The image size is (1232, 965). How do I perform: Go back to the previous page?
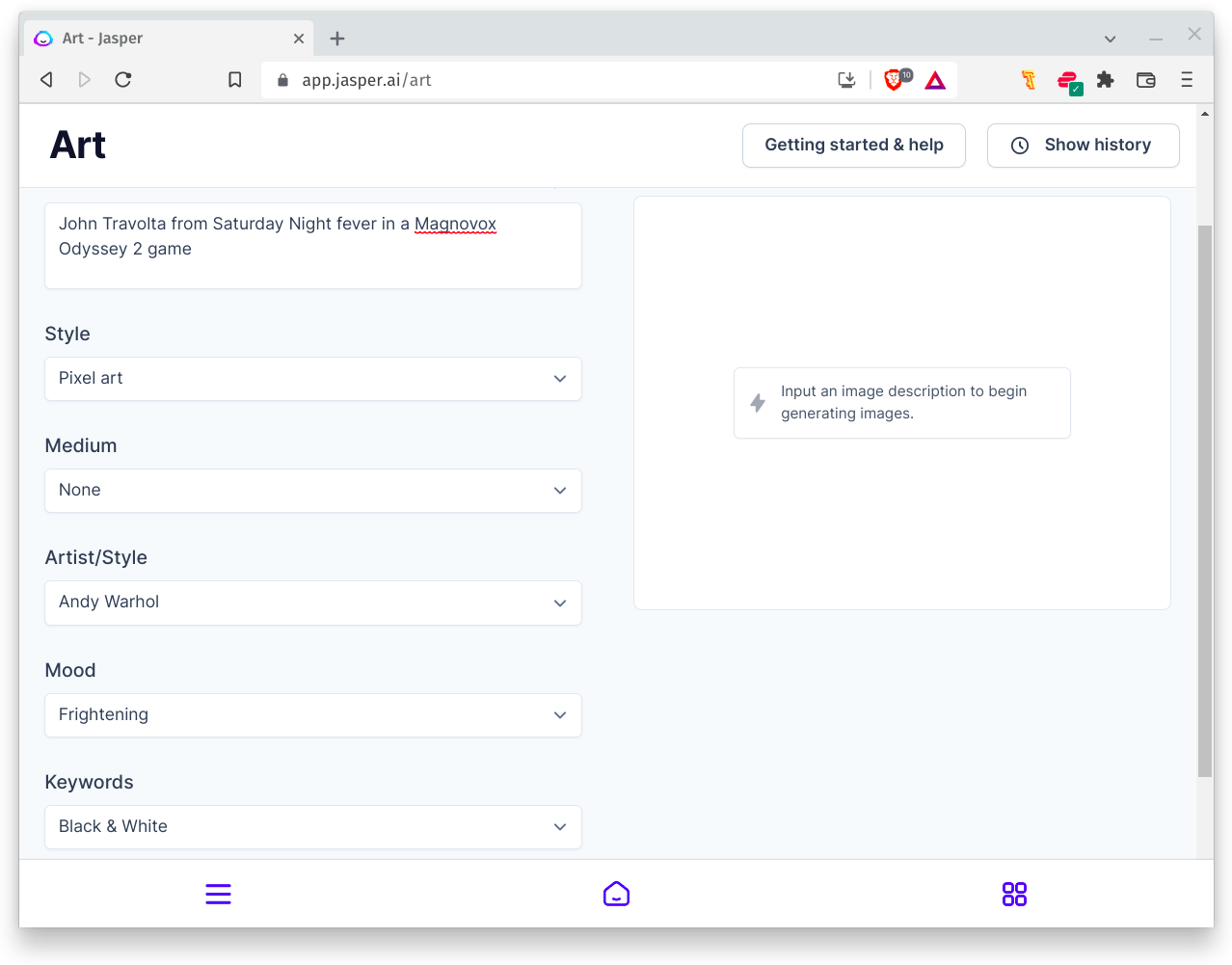click(46, 80)
